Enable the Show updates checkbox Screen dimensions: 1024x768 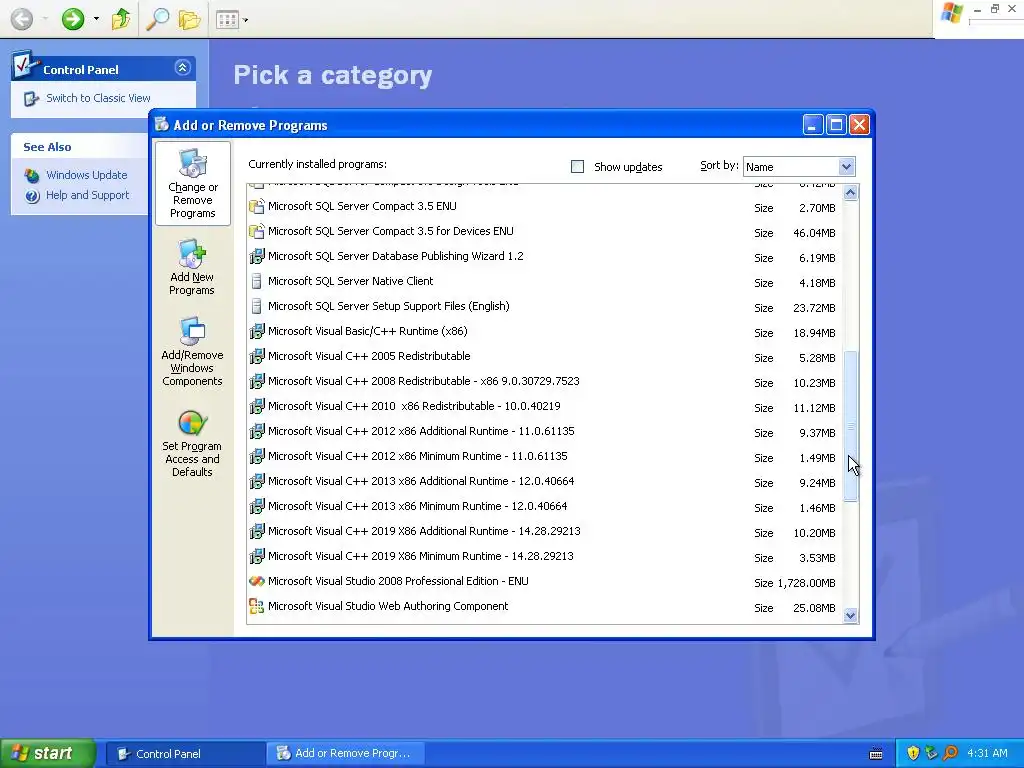pyautogui.click(x=577, y=167)
